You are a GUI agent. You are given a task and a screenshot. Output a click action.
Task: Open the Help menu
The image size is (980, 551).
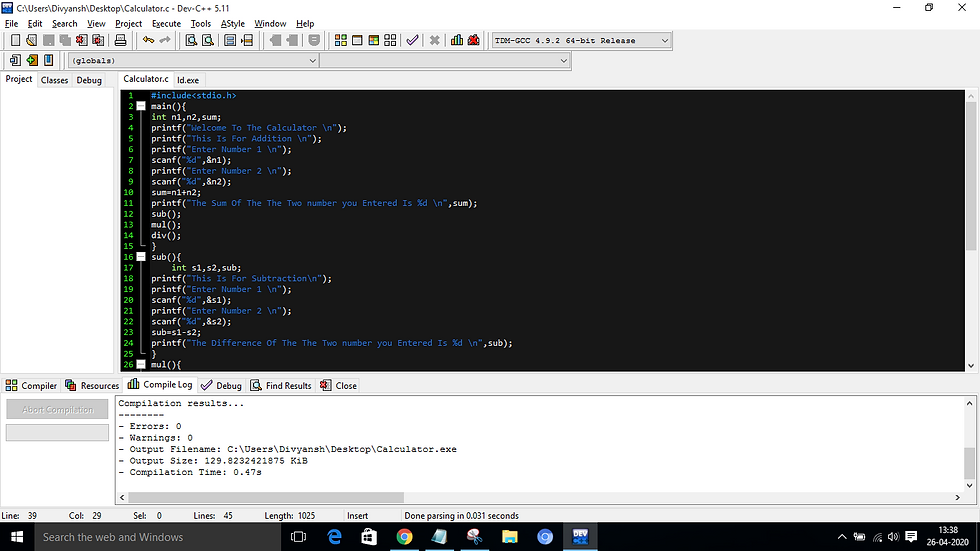point(305,24)
